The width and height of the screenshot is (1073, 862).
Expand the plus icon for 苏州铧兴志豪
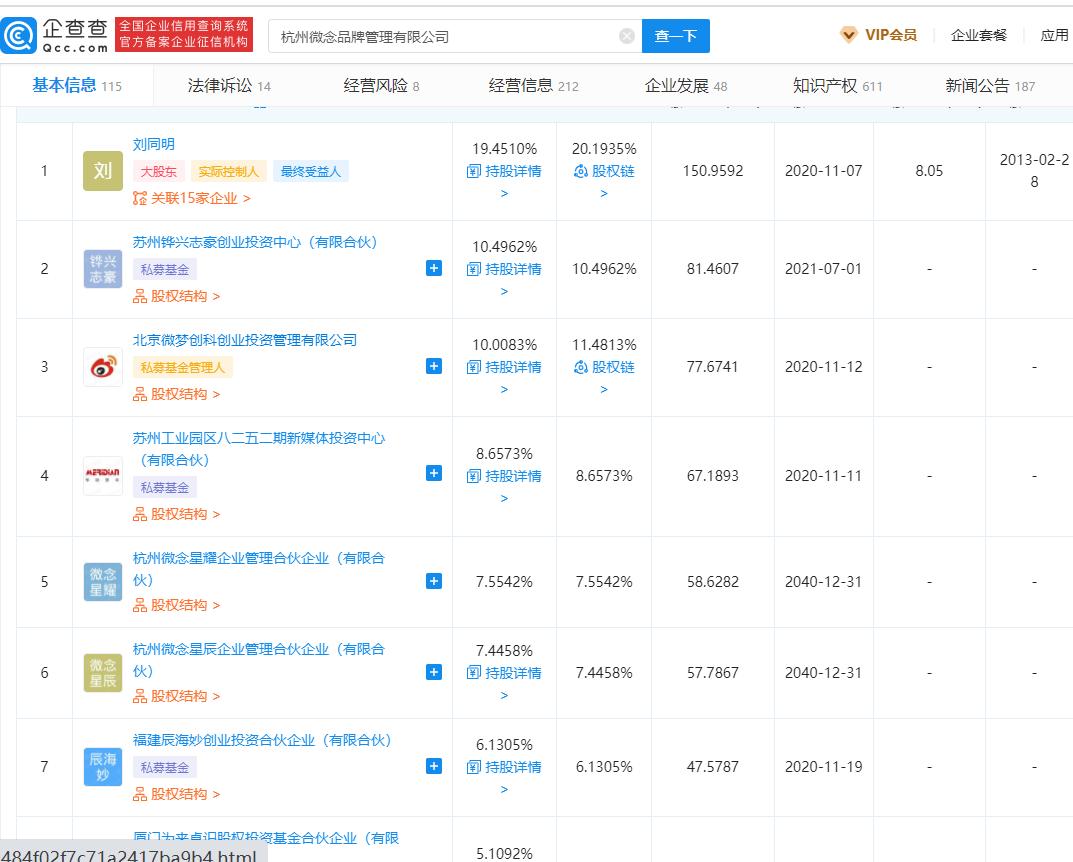pyautogui.click(x=434, y=268)
